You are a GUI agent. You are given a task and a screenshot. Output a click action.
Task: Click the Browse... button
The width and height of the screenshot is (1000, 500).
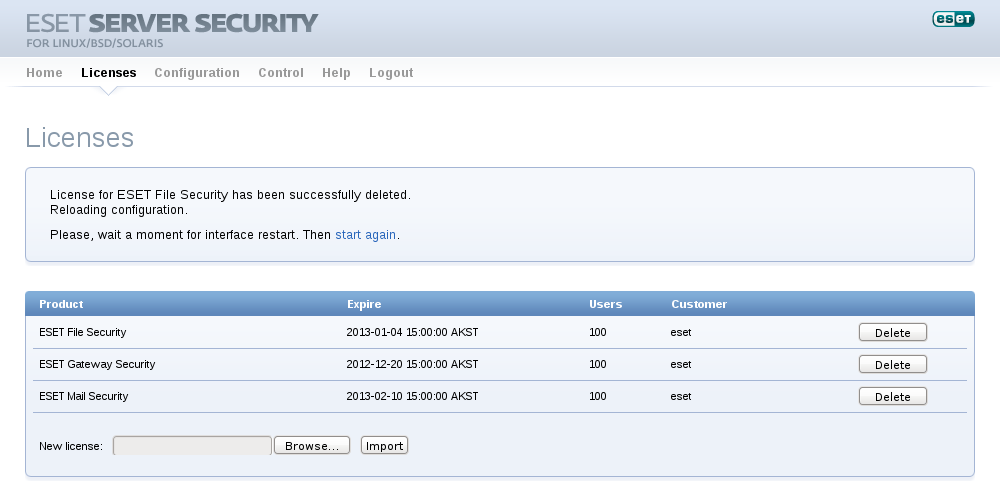[312, 445]
